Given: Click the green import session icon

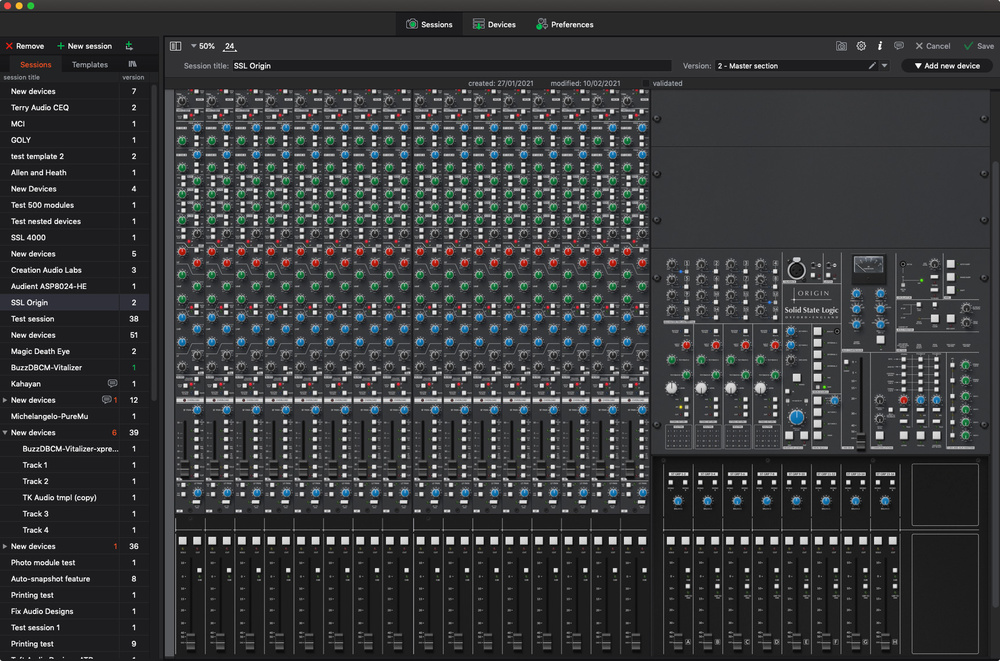Looking at the screenshot, I should tap(129, 46).
